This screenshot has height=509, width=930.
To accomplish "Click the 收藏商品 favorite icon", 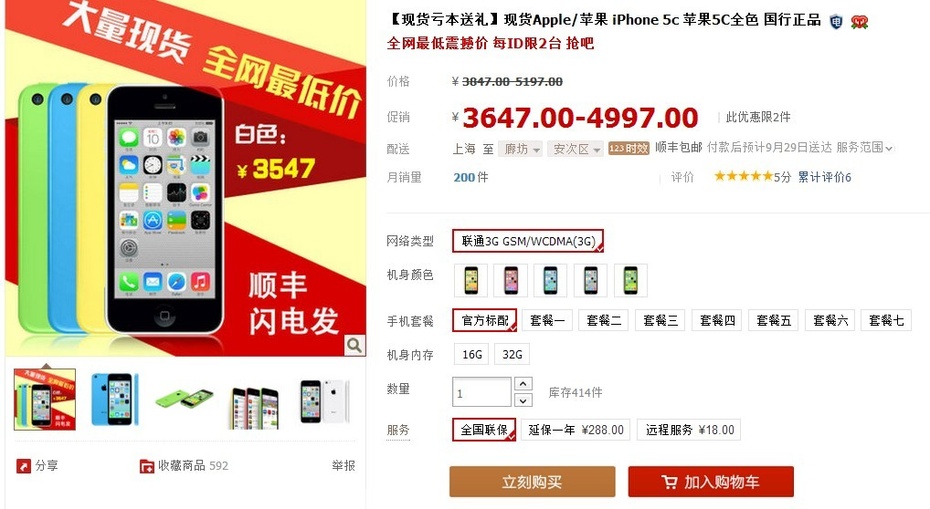I will (146, 466).
